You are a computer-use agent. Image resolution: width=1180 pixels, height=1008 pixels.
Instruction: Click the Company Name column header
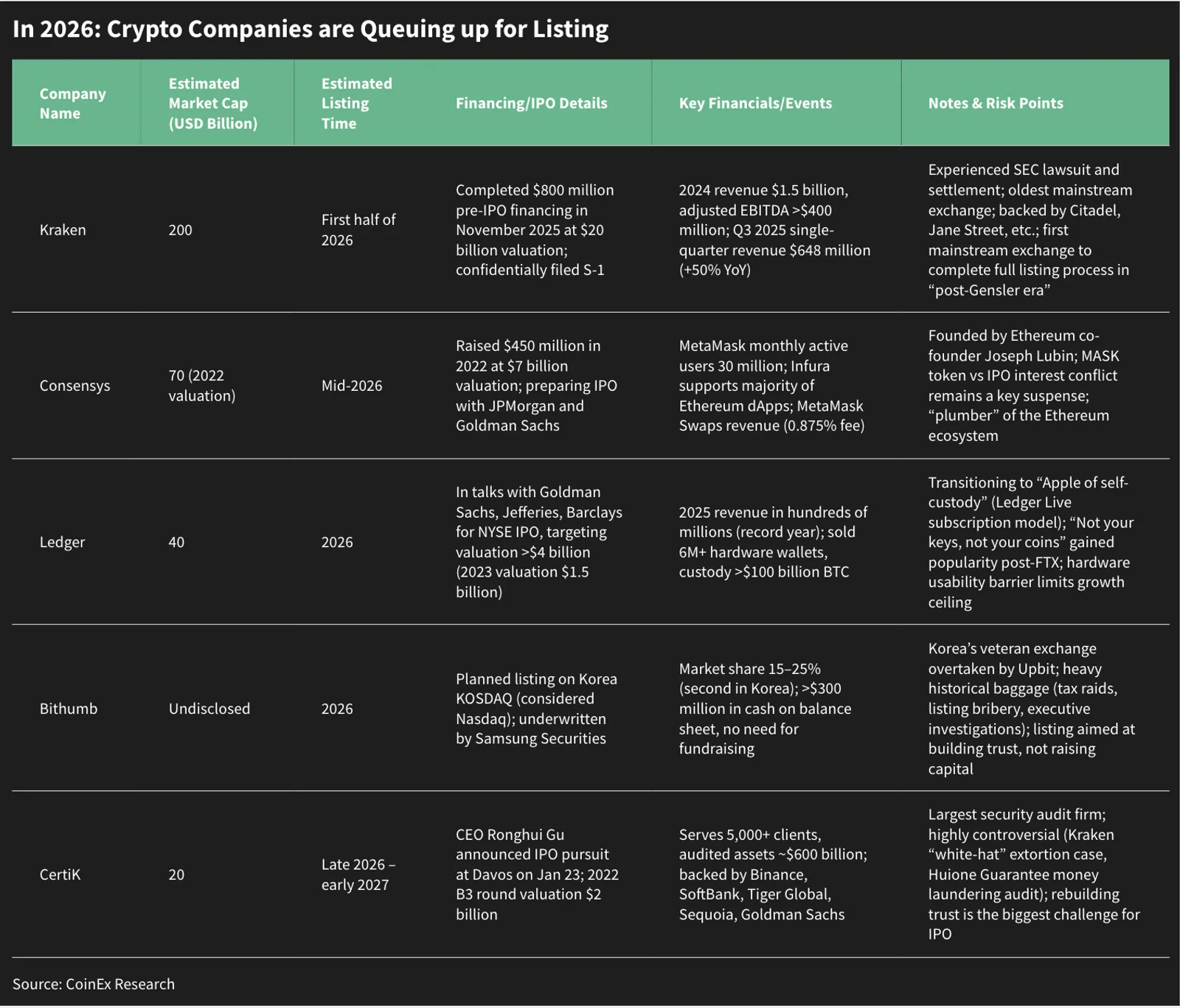[x=72, y=104]
